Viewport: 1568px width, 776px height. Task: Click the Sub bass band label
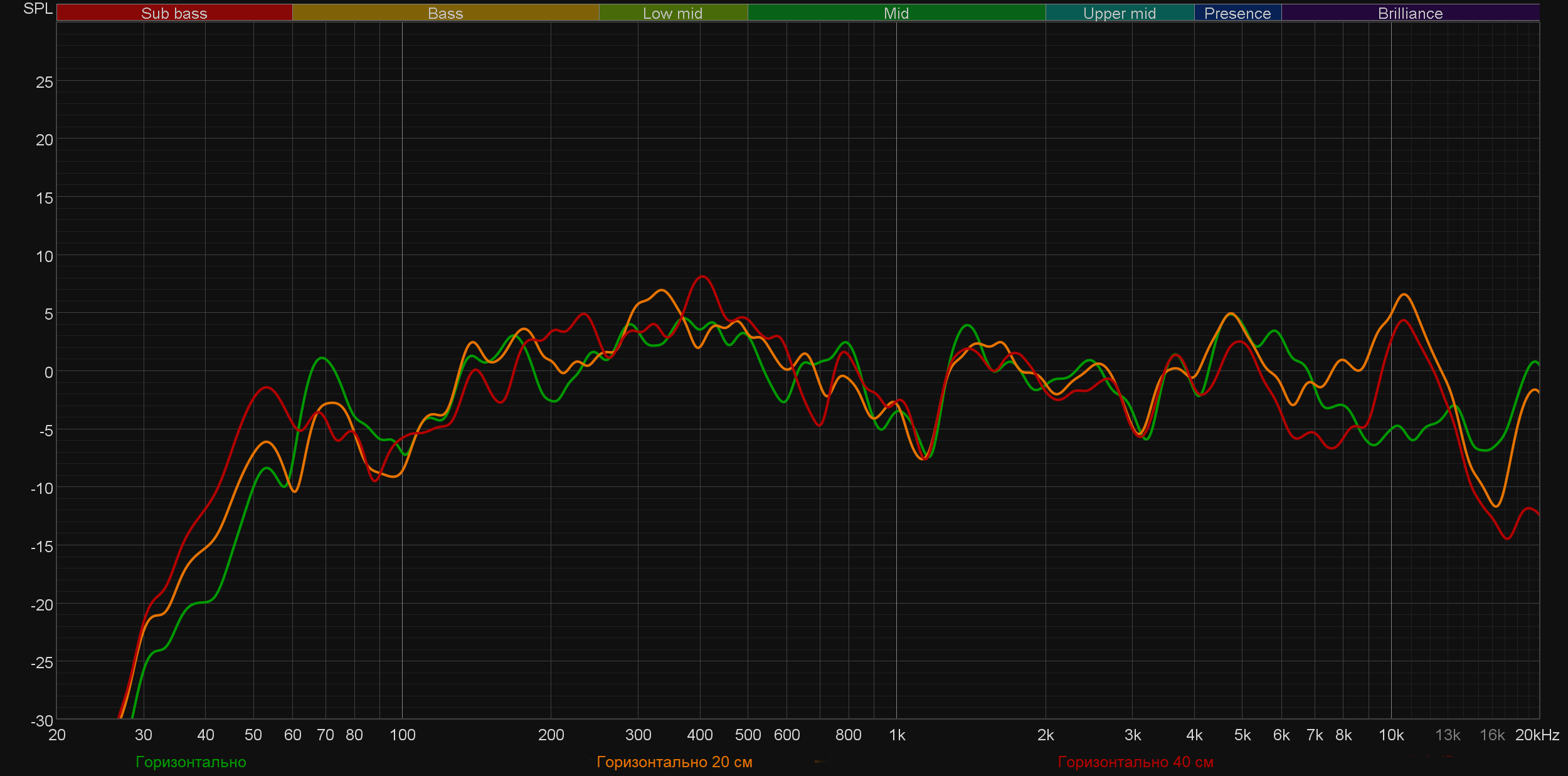[174, 13]
